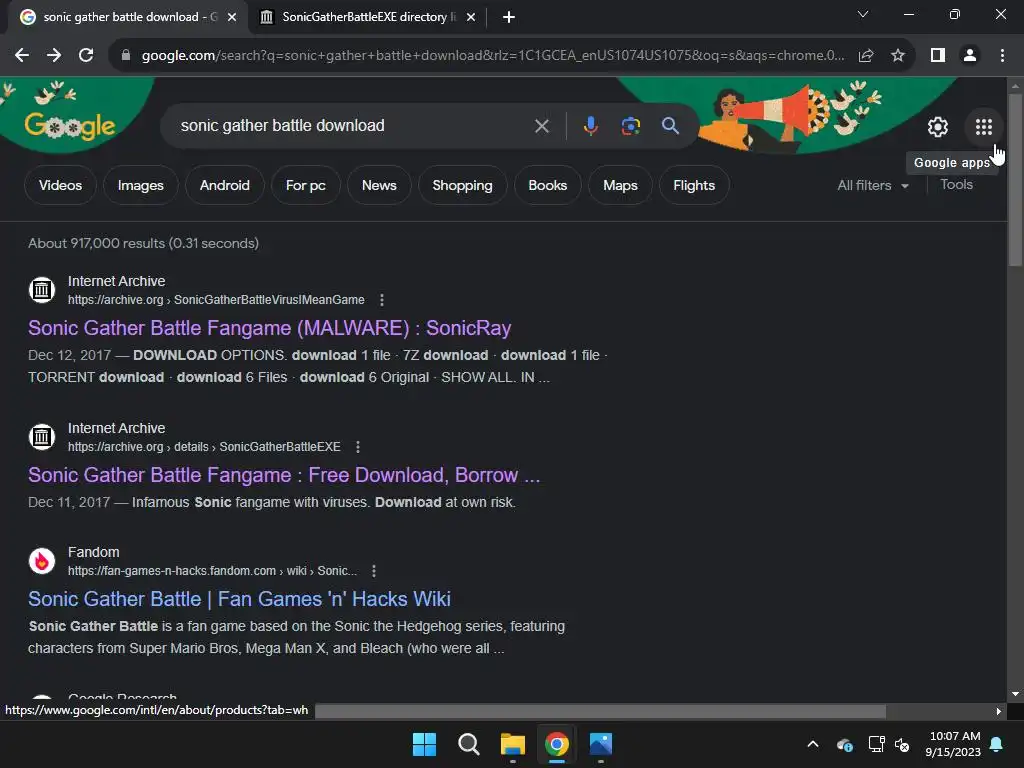This screenshot has width=1024, height=768.
Task: Click the muted volume tray icon
Action: click(901, 744)
